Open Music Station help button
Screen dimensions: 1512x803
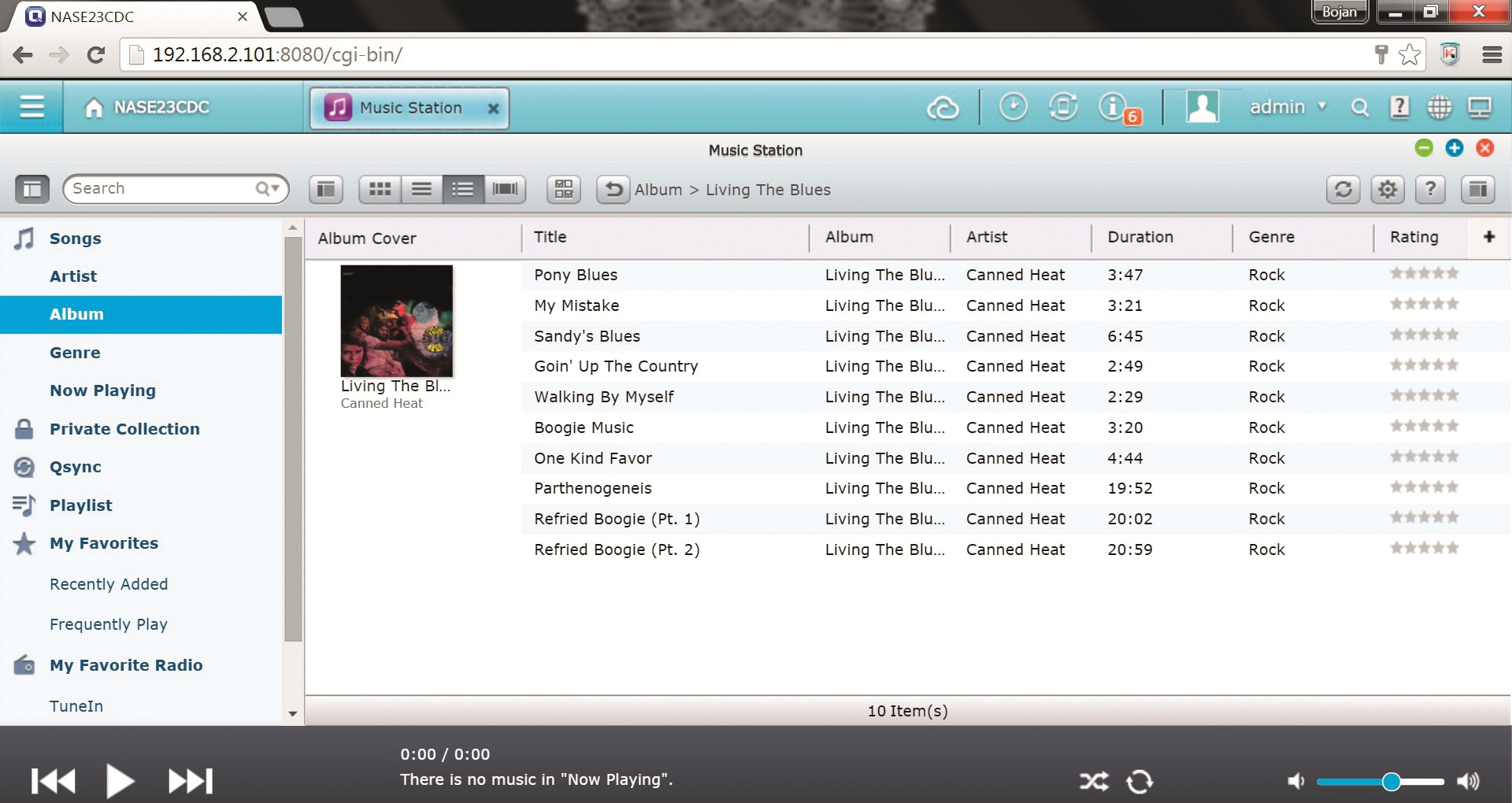(x=1431, y=189)
